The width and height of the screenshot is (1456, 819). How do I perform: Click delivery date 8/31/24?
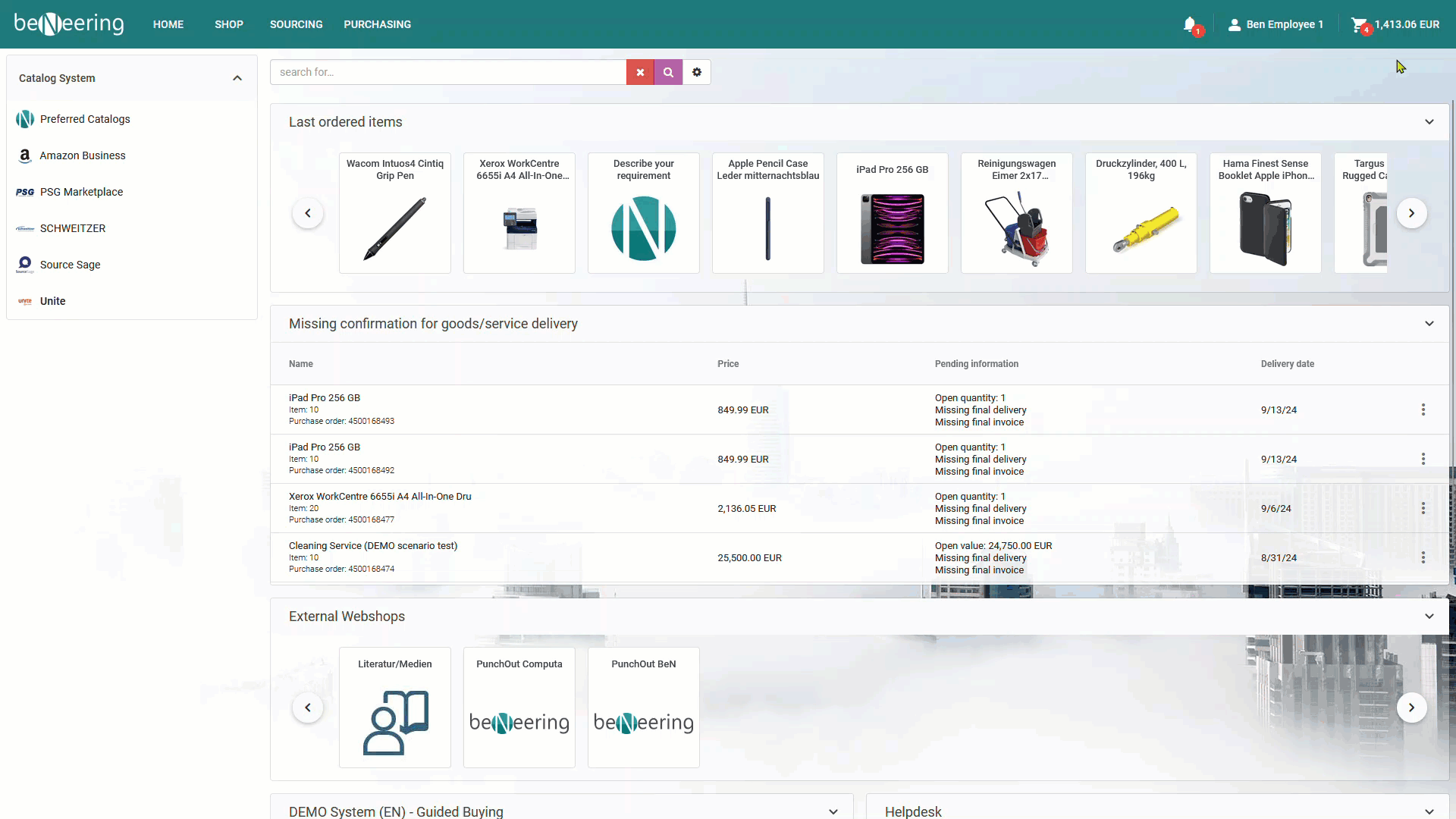1279,558
